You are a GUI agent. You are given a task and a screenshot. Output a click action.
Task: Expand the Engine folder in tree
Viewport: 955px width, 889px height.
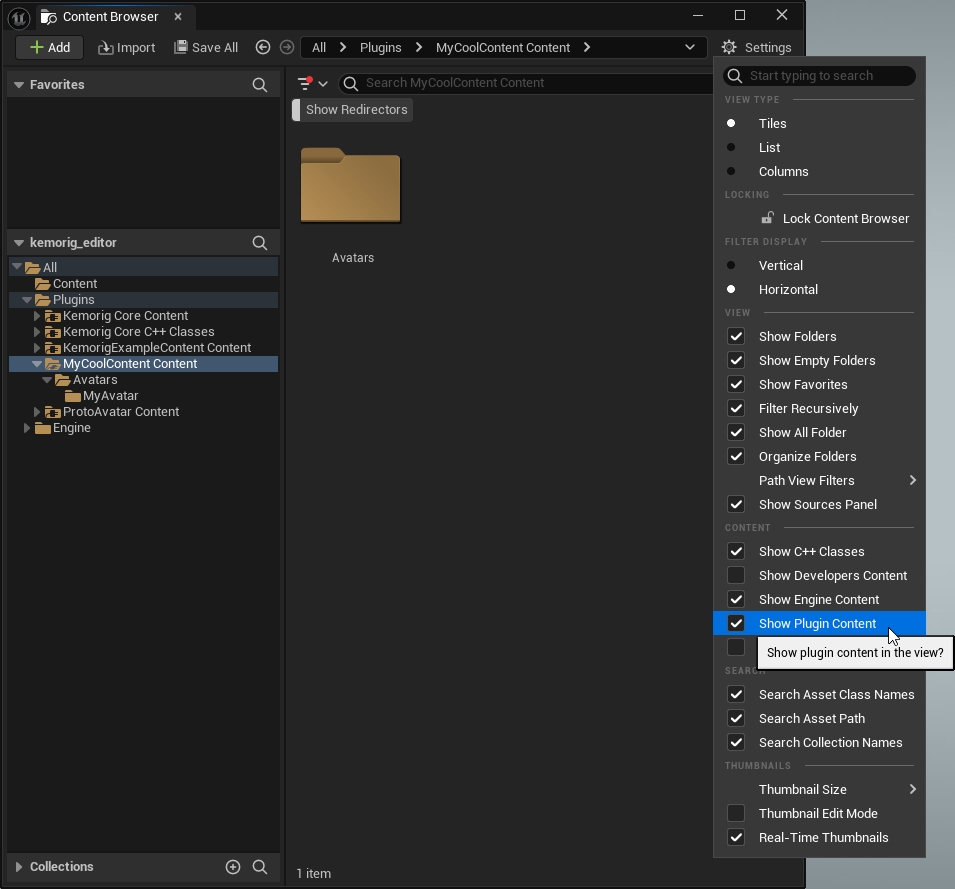[x=27, y=428]
